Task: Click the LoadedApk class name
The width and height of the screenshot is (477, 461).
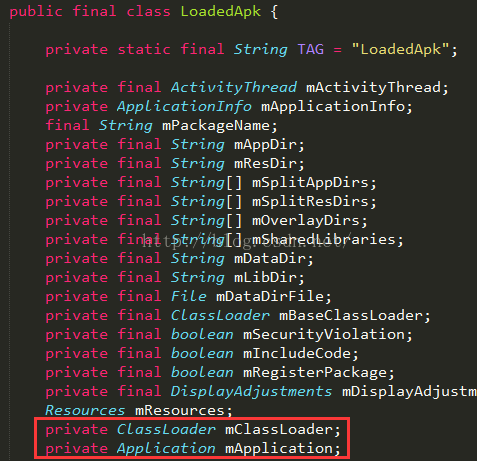Action: tap(220, 12)
